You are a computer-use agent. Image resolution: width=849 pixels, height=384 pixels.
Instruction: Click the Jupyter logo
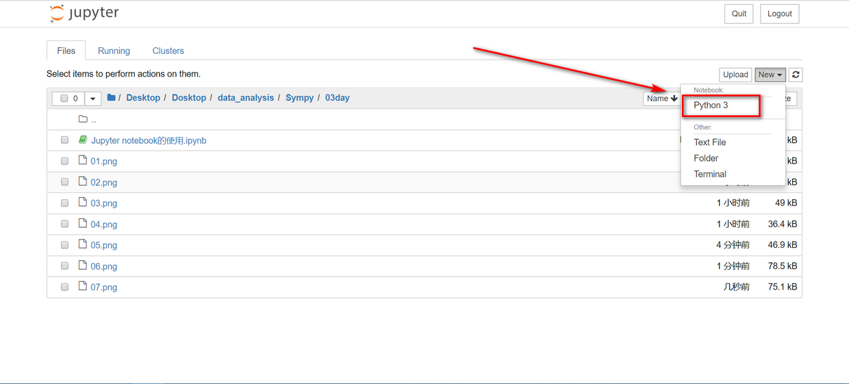pyautogui.click(x=84, y=14)
